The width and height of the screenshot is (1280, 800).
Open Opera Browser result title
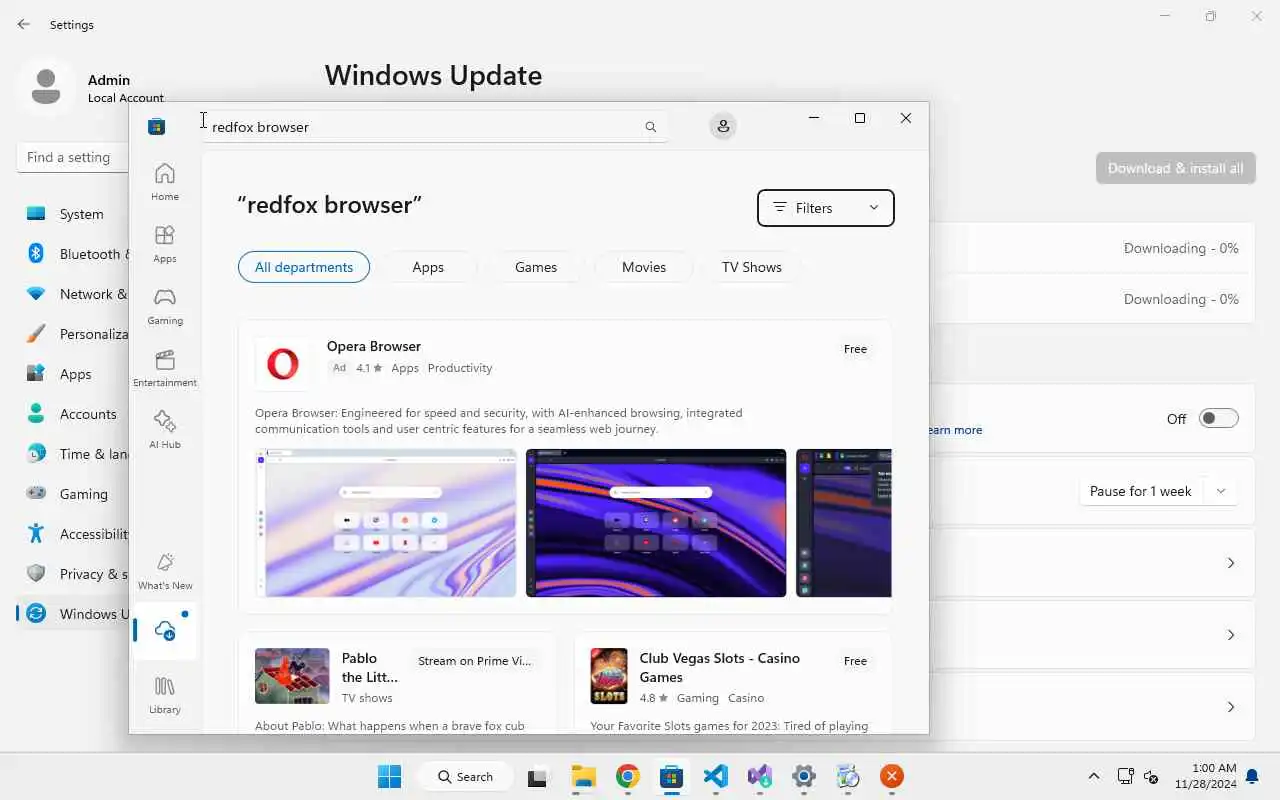click(374, 346)
